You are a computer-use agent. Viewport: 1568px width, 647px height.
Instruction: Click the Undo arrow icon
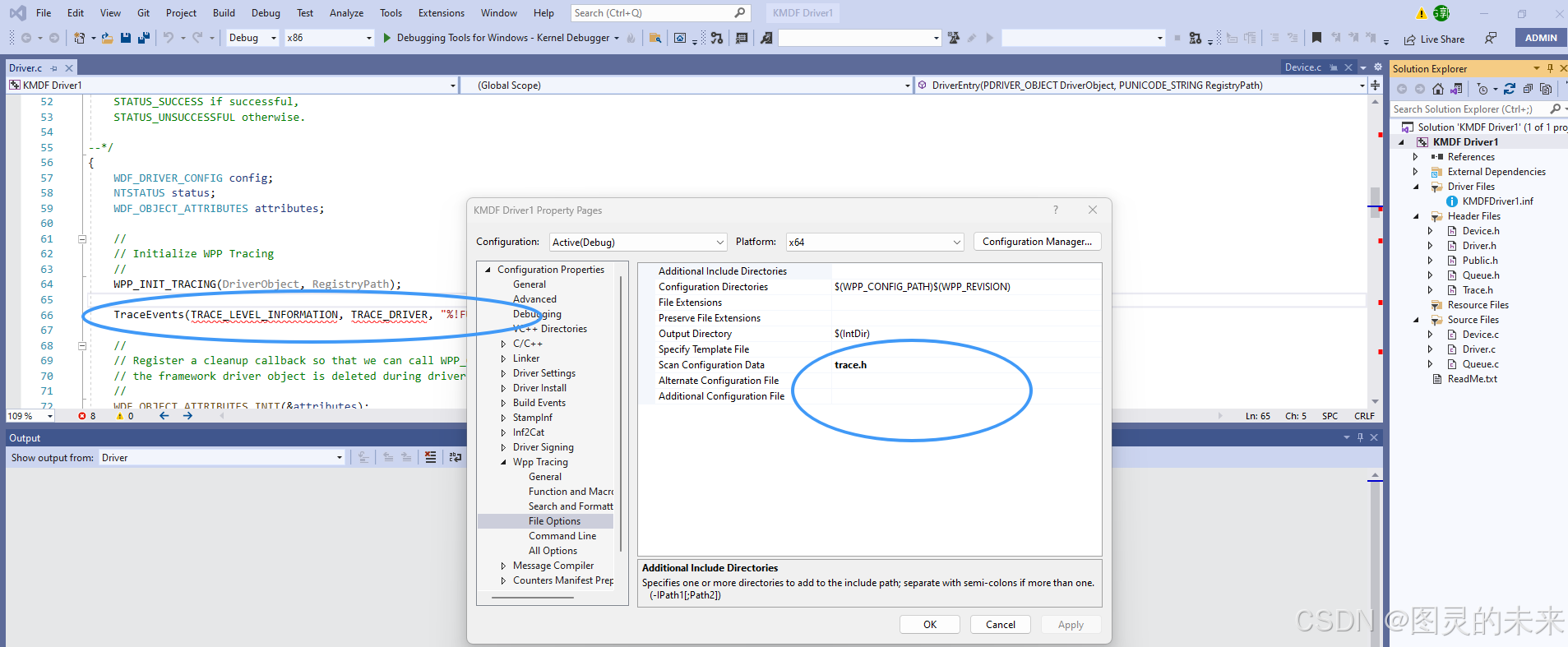pyautogui.click(x=168, y=38)
